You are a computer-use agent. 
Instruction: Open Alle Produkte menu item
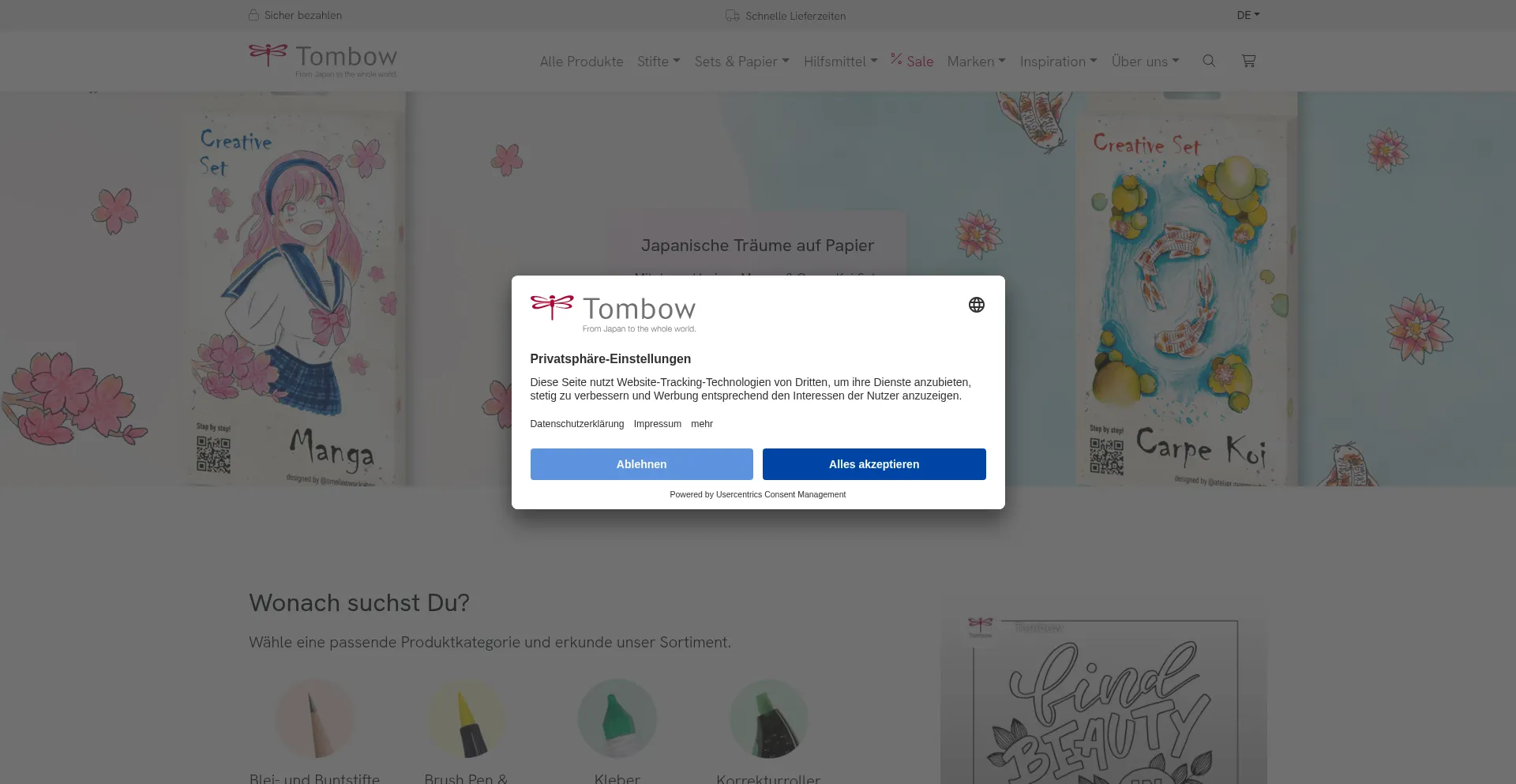click(581, 62)
